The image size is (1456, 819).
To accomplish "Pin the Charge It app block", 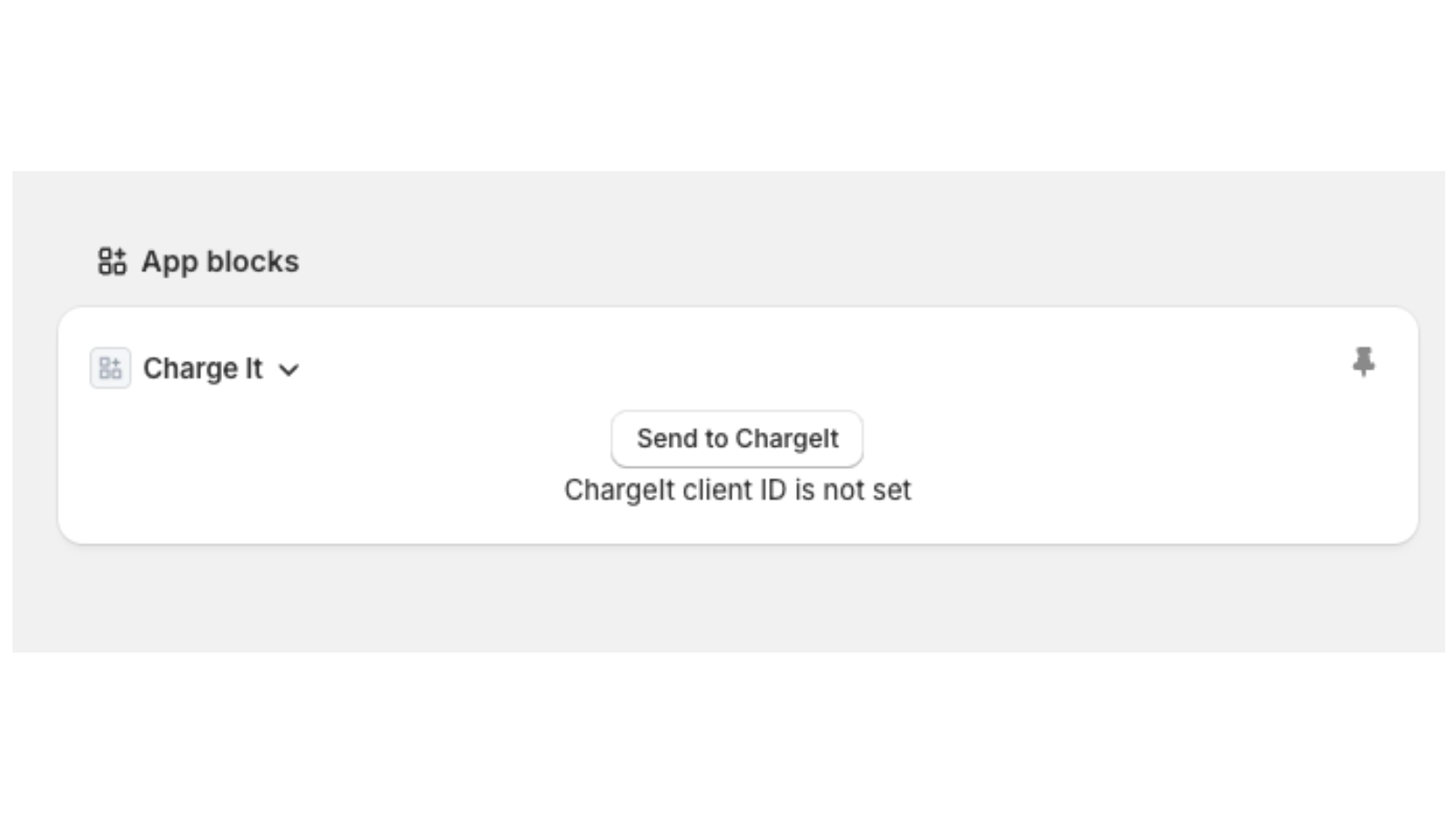I will (1362, 362).
